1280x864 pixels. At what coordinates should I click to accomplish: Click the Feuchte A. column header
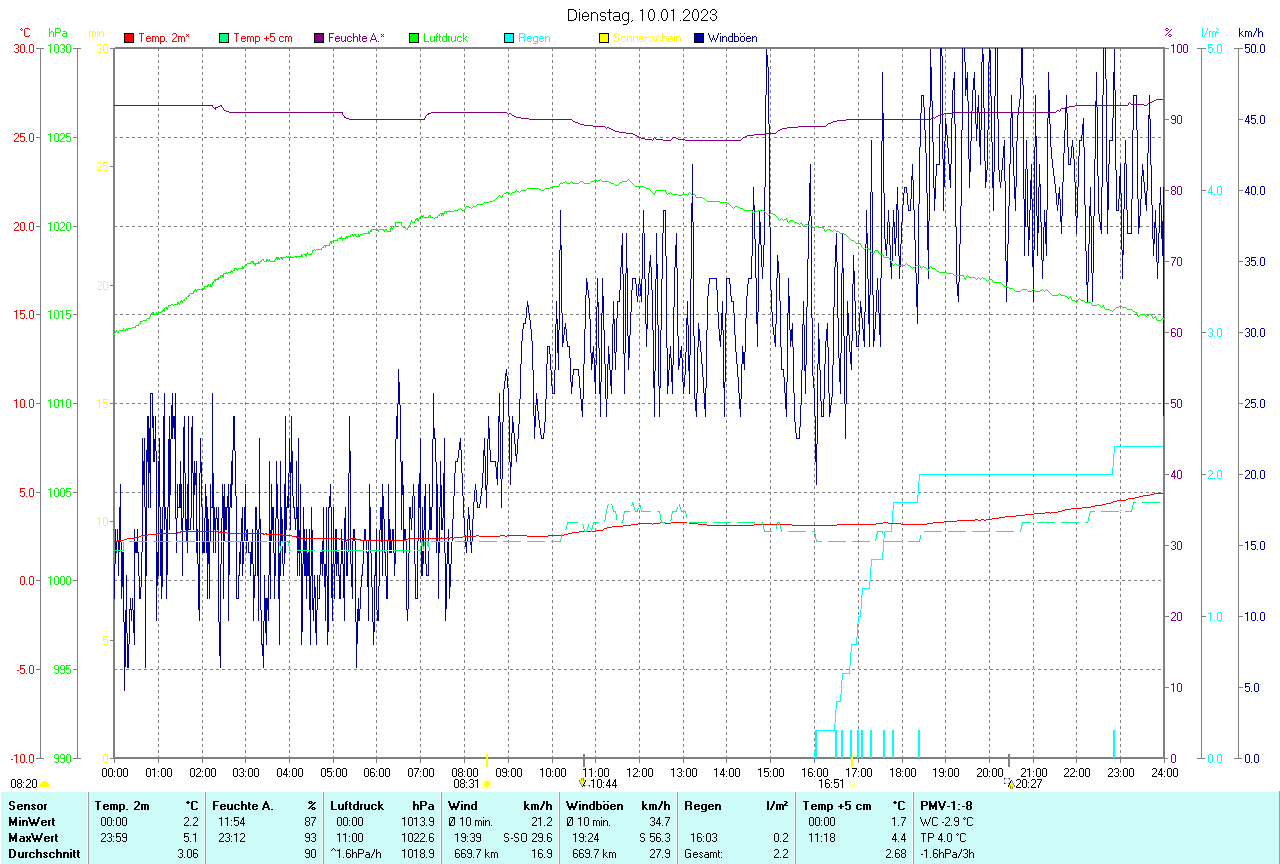(243, 806)
